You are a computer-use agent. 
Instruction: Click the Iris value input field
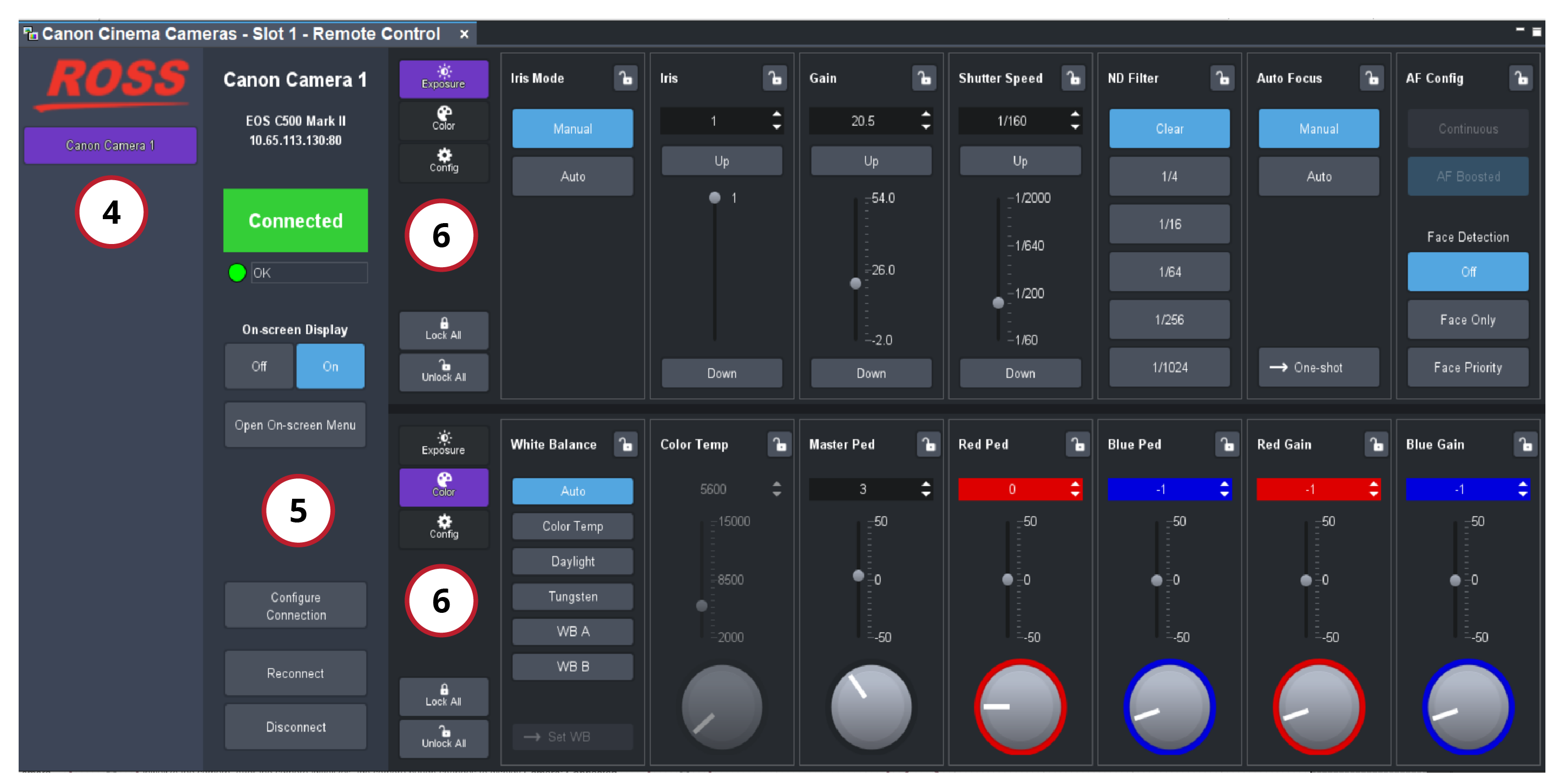pyautogui.click(x=713, y=121)
